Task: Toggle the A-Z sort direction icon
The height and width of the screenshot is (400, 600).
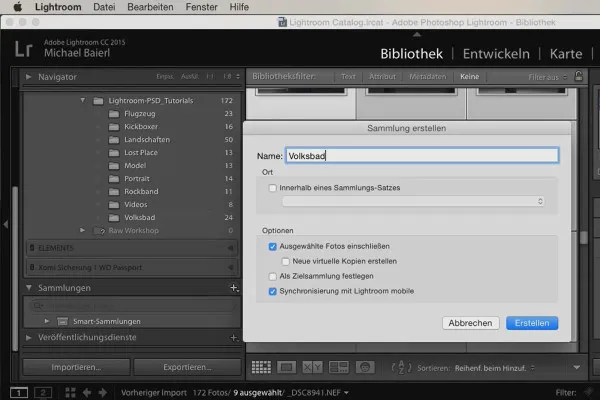Action: (x=401, y=367)
